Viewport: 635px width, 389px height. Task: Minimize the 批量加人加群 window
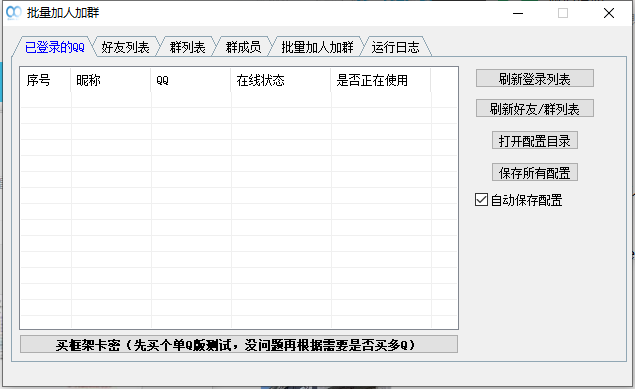point(518,13)
